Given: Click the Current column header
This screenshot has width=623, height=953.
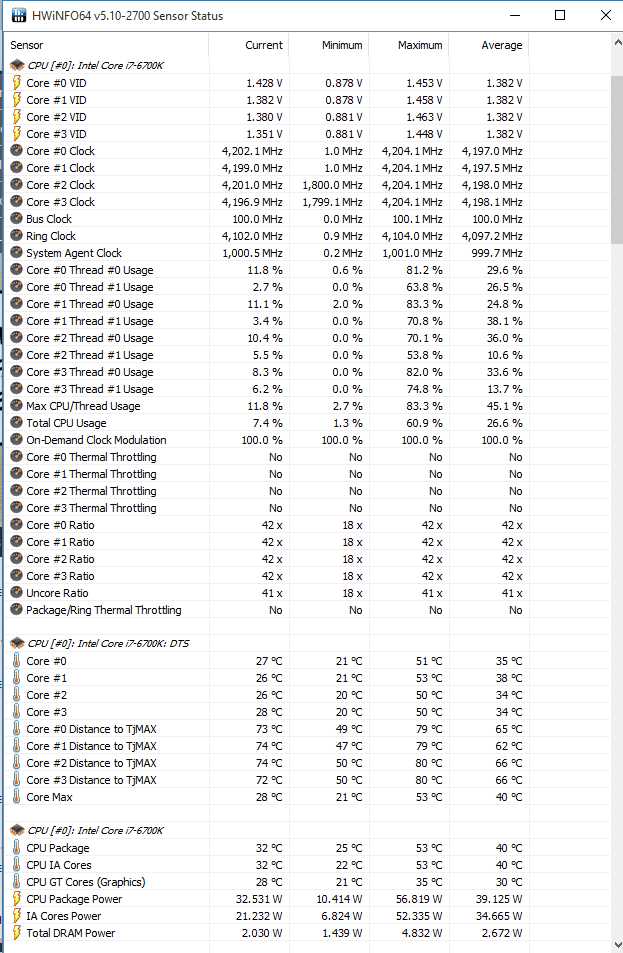Looking at the screenshot, I should click(249, 45).
